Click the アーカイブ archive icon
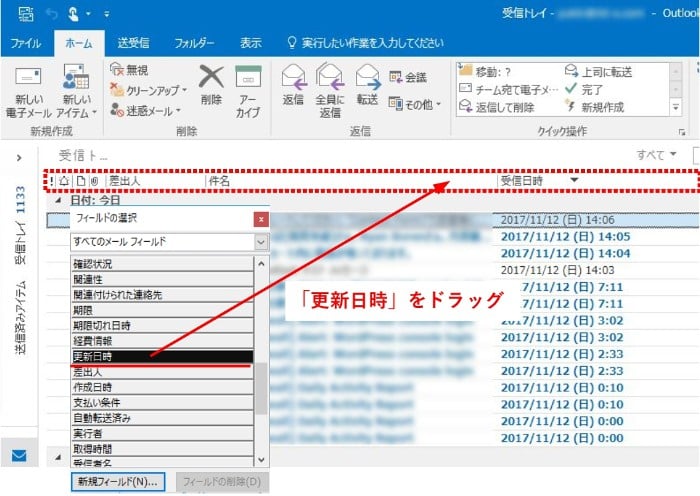The height and width of the screenshot is (496, 700). [248, 77]
